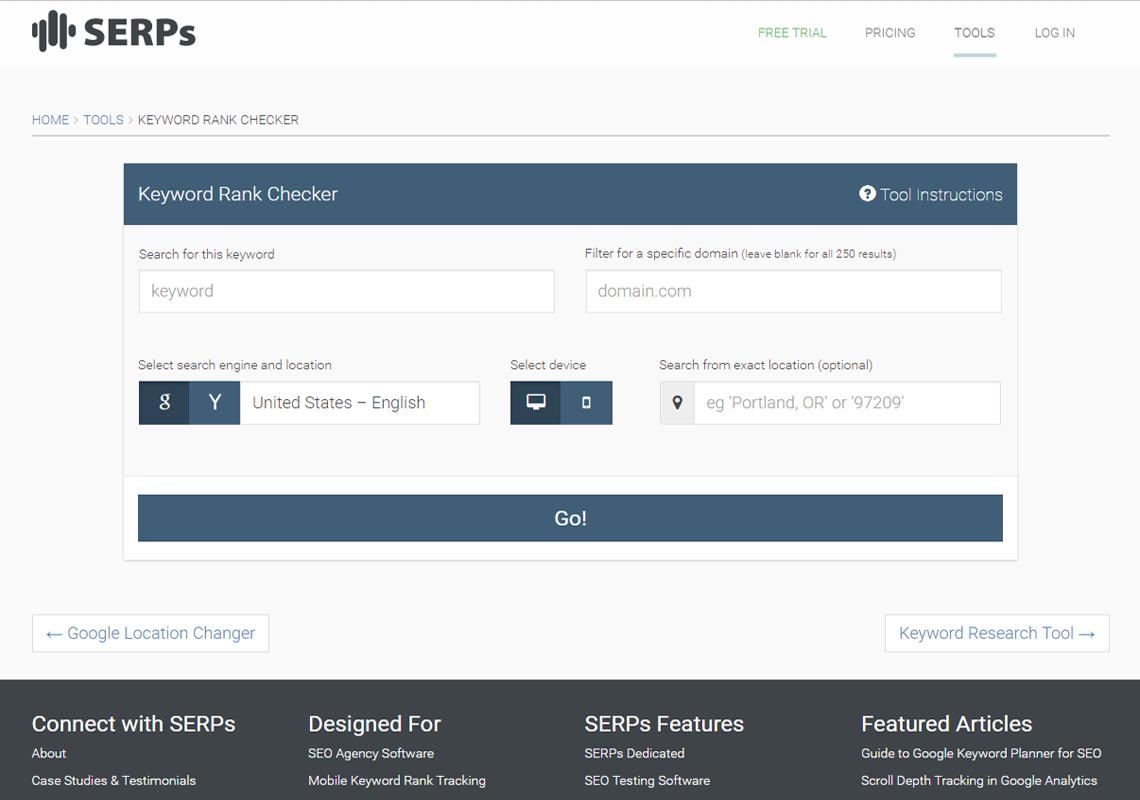Click 'Select search engine and location' label
This screenshot has width=1140, height=800.
coord(235,365)
